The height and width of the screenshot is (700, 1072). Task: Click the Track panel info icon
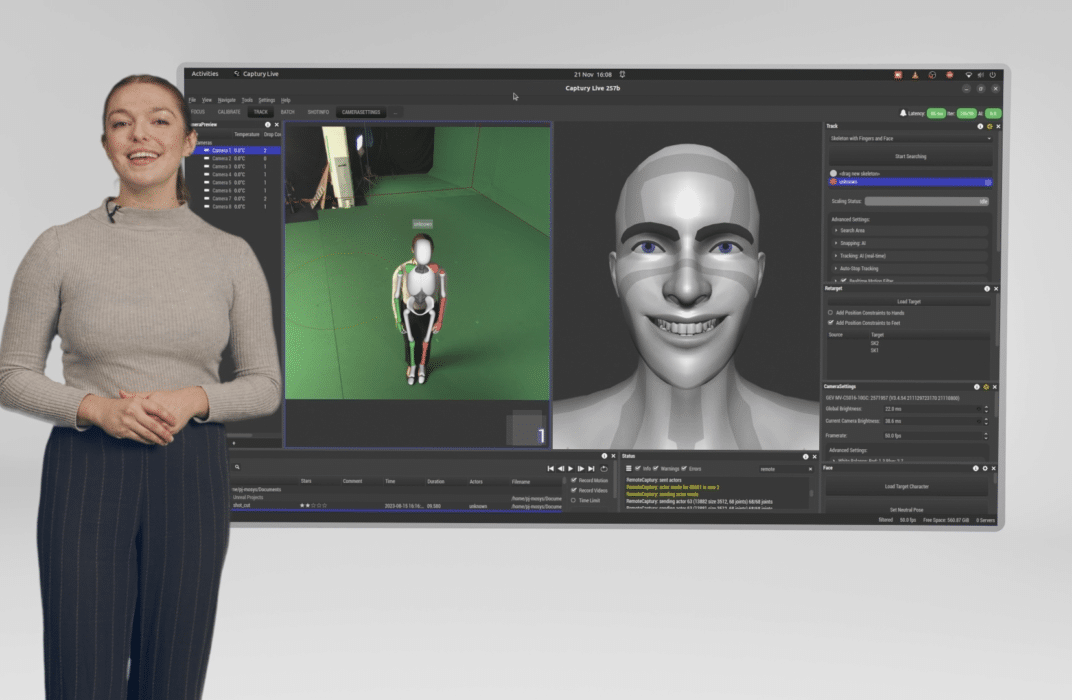(x=980, y=126)
